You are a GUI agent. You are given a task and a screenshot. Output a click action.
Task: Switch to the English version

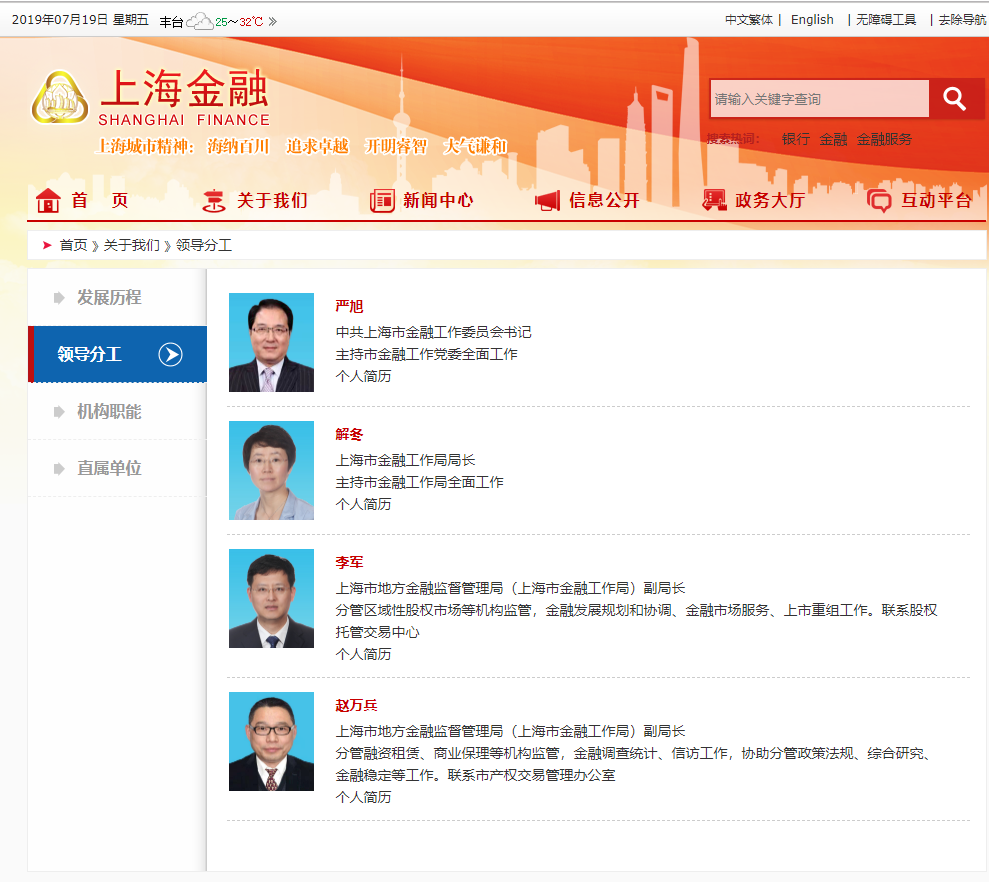[x=812, y=19]
